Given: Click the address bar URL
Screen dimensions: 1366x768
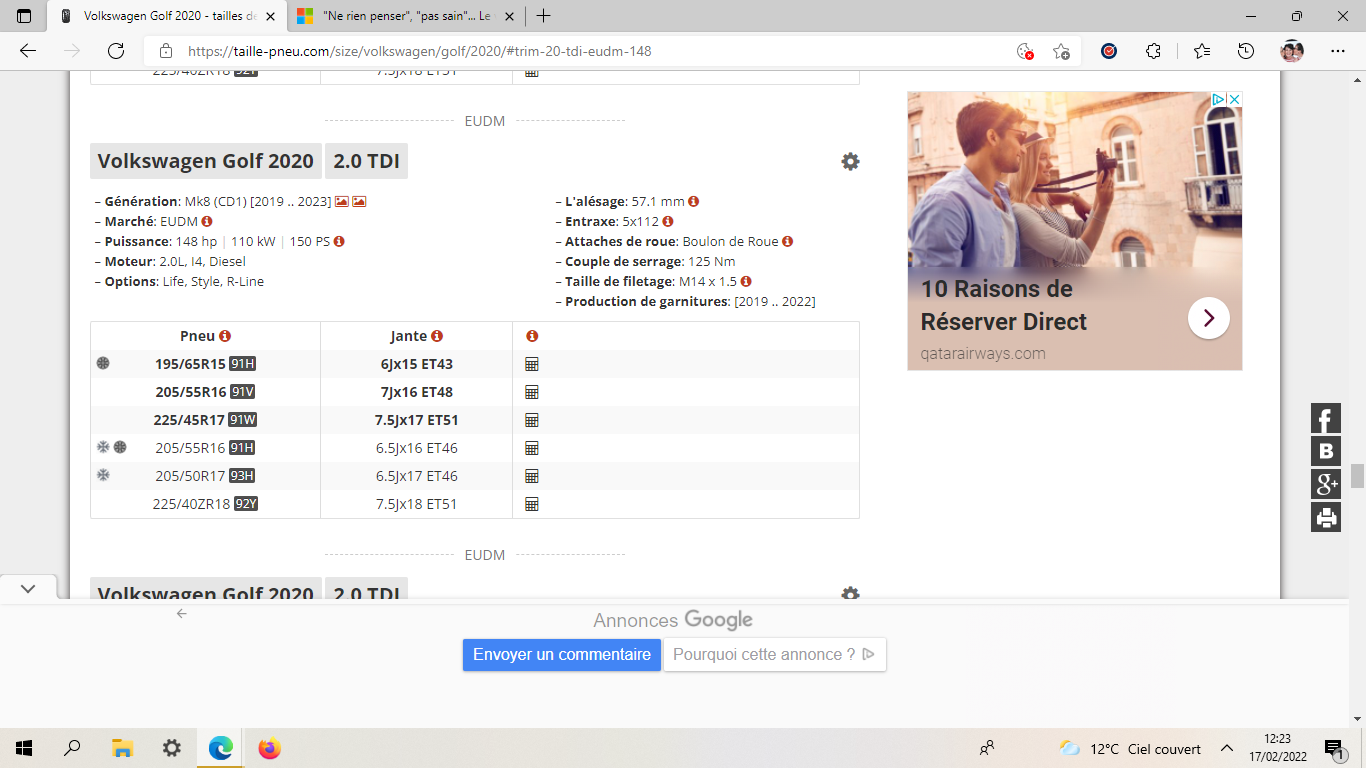Looking at the screenshot, I should [x=420, y=51].
